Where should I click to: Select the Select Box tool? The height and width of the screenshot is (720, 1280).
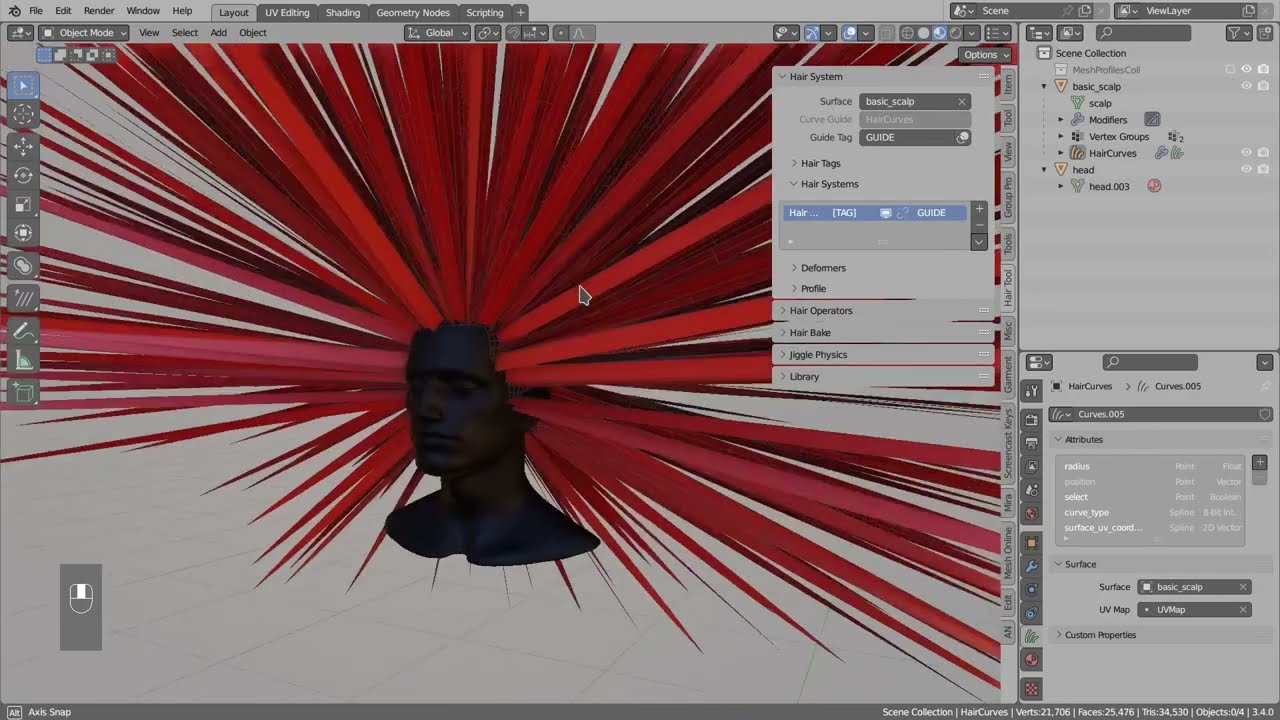pyautogui.click(x=23, y=86)
